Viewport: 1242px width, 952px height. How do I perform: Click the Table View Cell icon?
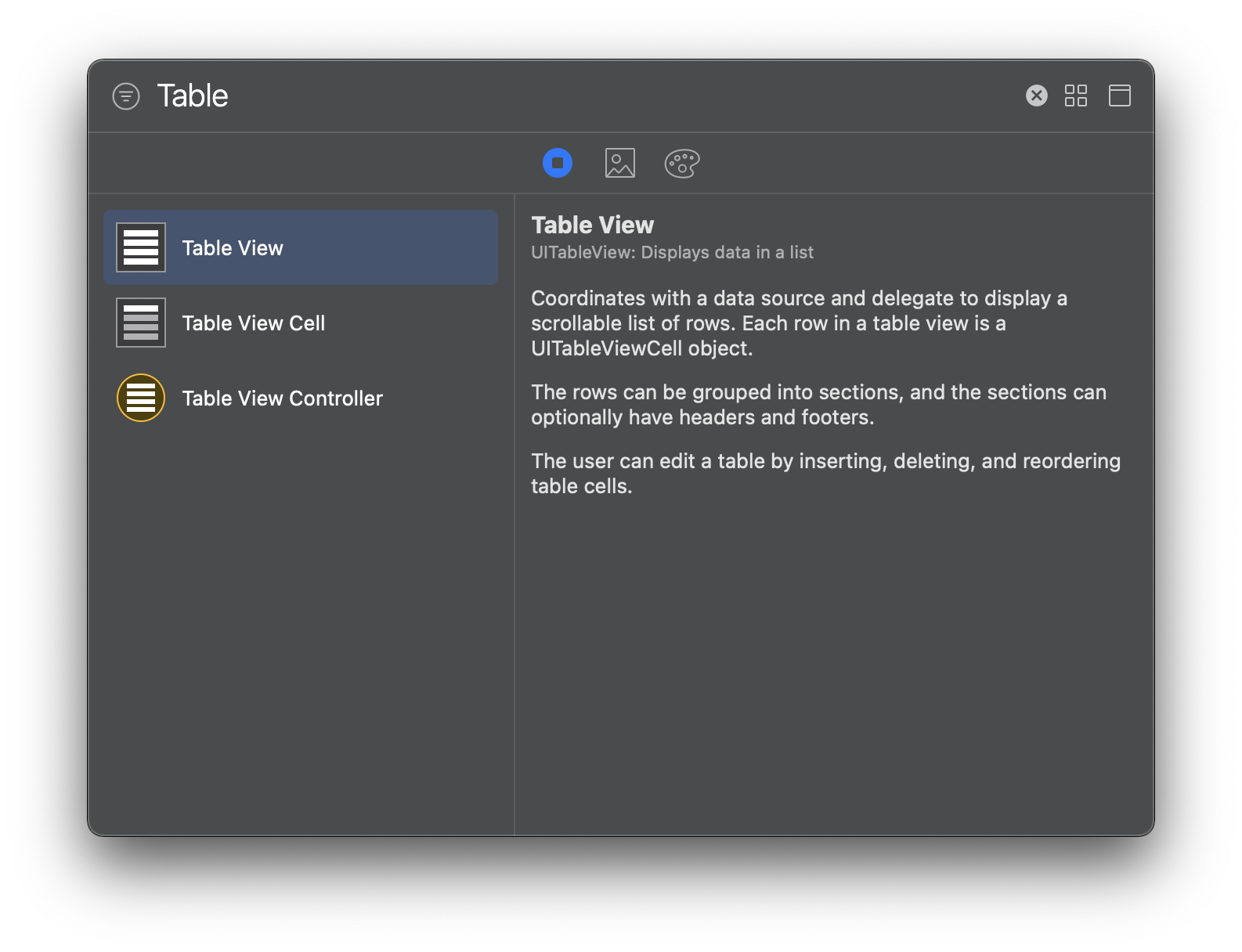coord(141,323)
